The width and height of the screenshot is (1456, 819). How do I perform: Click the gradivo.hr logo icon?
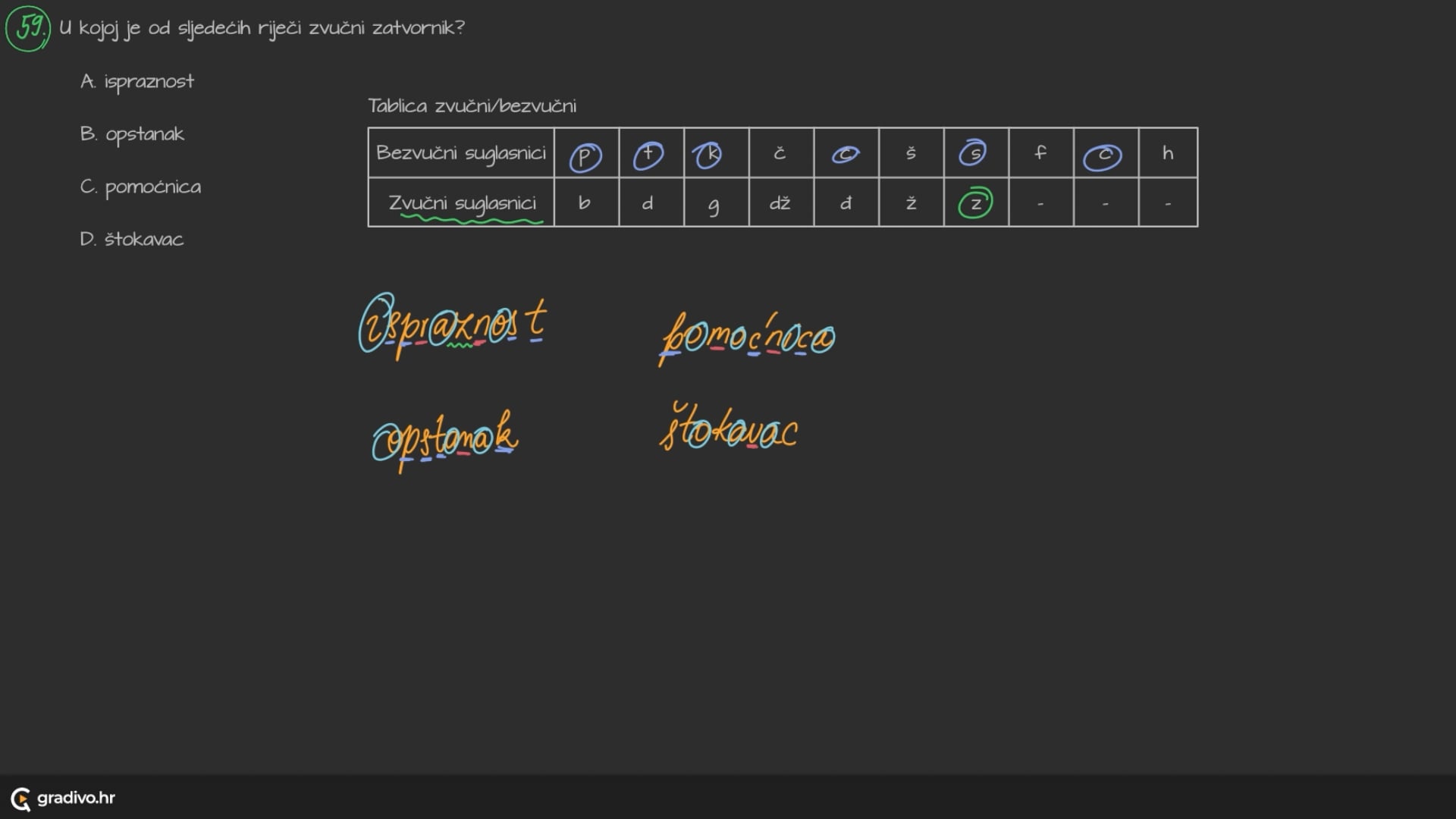20,799
